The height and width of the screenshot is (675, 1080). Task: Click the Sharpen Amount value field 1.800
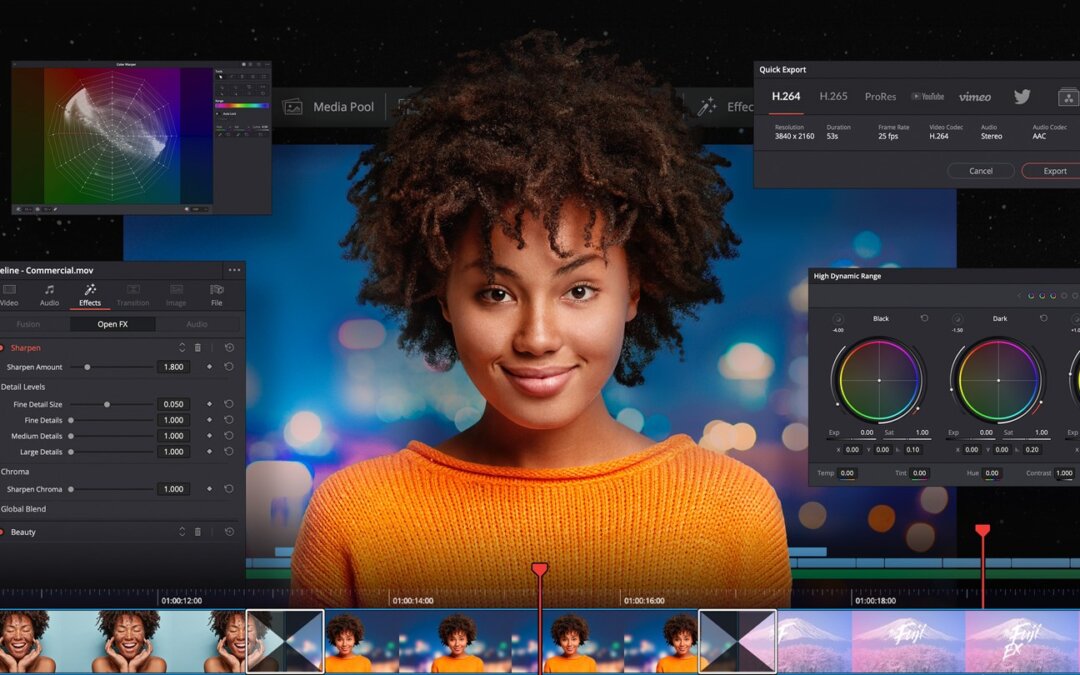pos(174,367)
